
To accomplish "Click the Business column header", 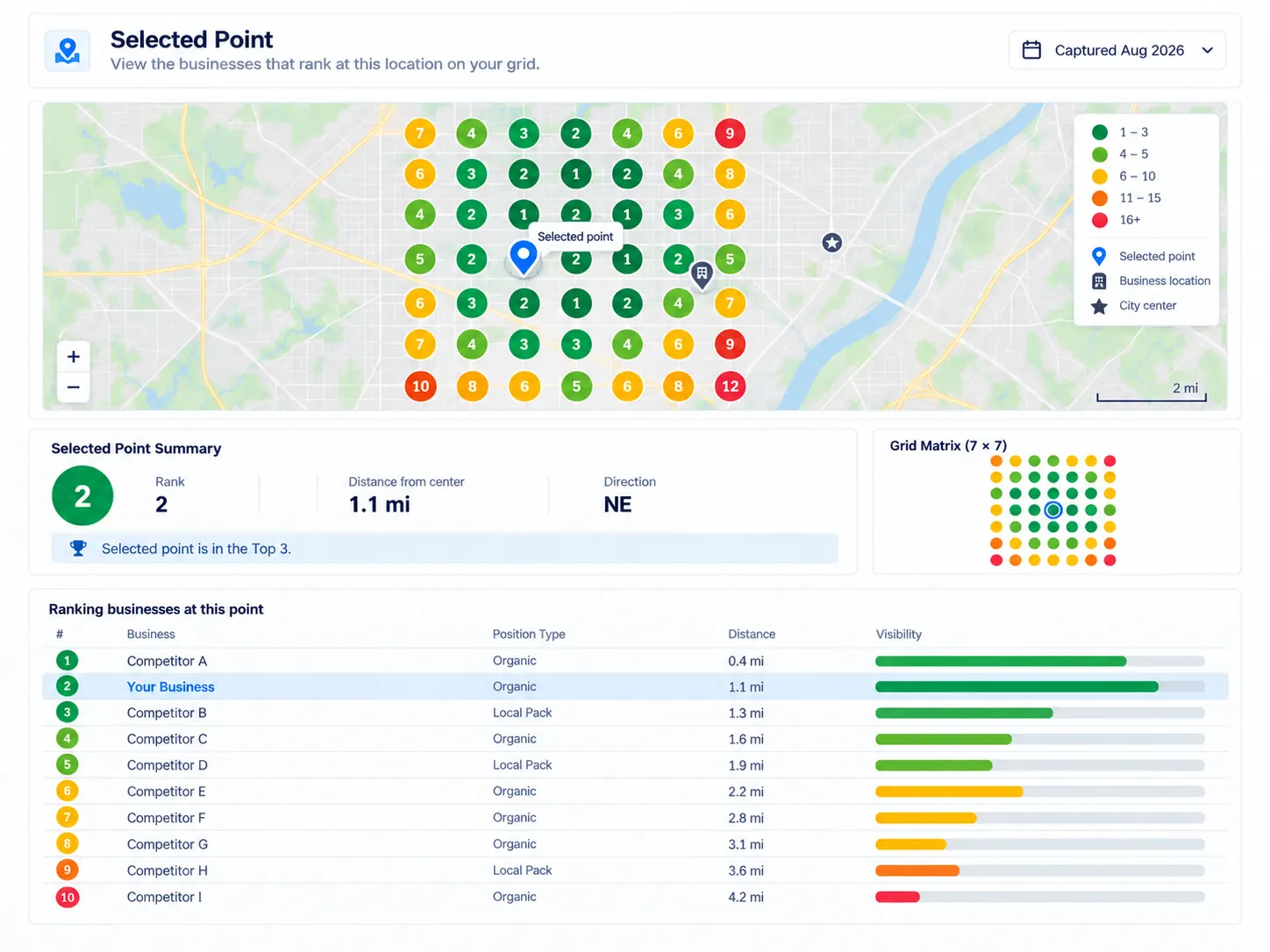I will click(151, 634).
